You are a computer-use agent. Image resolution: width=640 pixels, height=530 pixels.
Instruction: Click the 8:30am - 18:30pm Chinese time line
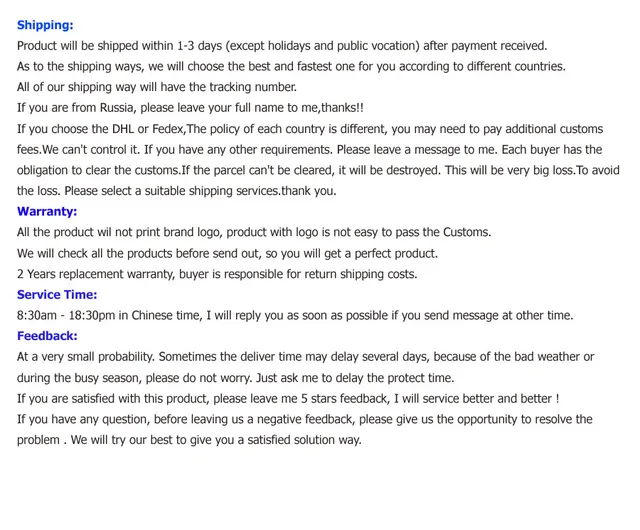pos(295,316)
